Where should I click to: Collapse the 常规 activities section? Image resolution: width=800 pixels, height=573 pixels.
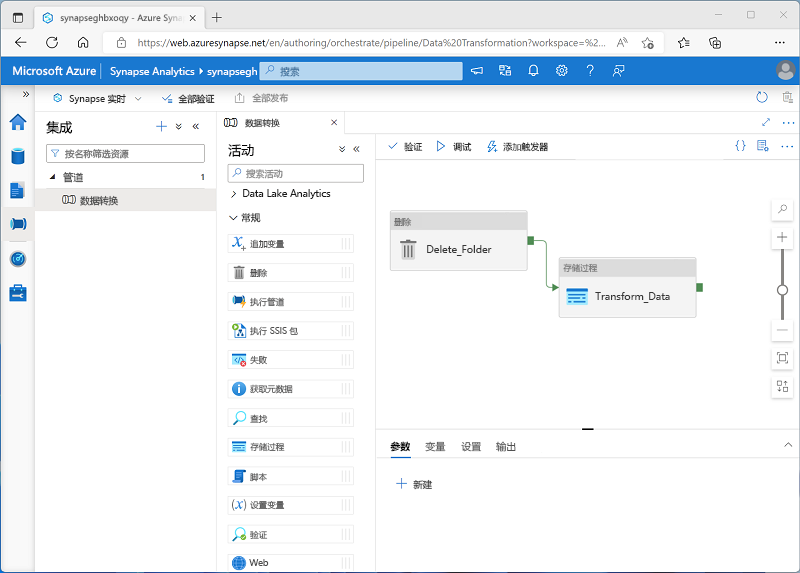point(234,217)
